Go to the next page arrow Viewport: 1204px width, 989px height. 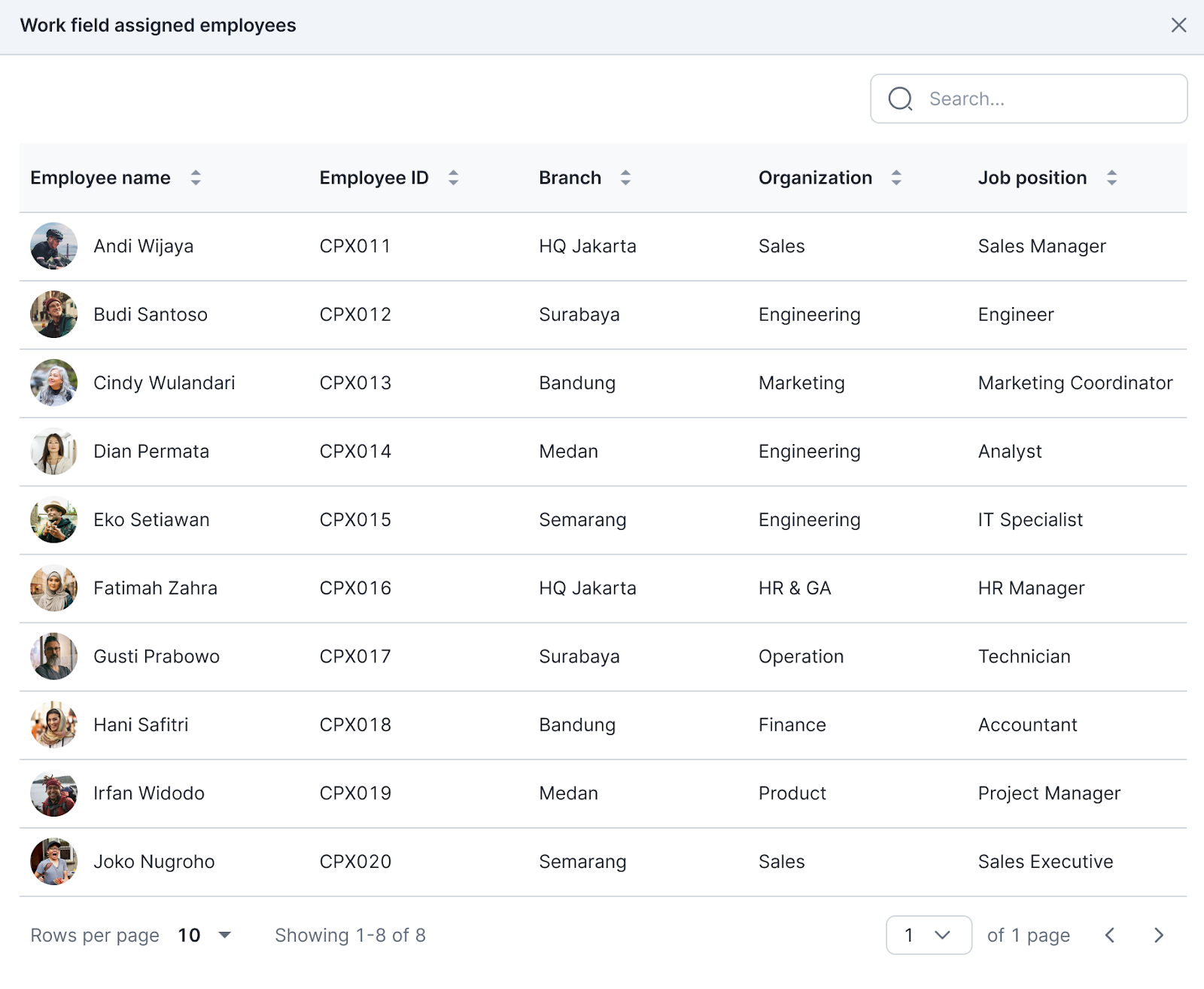click(1159, 936)
